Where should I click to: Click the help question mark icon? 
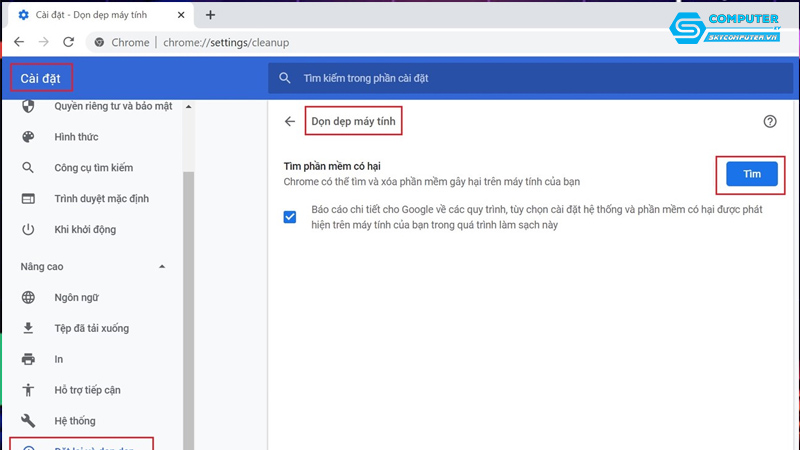(769, 121)
